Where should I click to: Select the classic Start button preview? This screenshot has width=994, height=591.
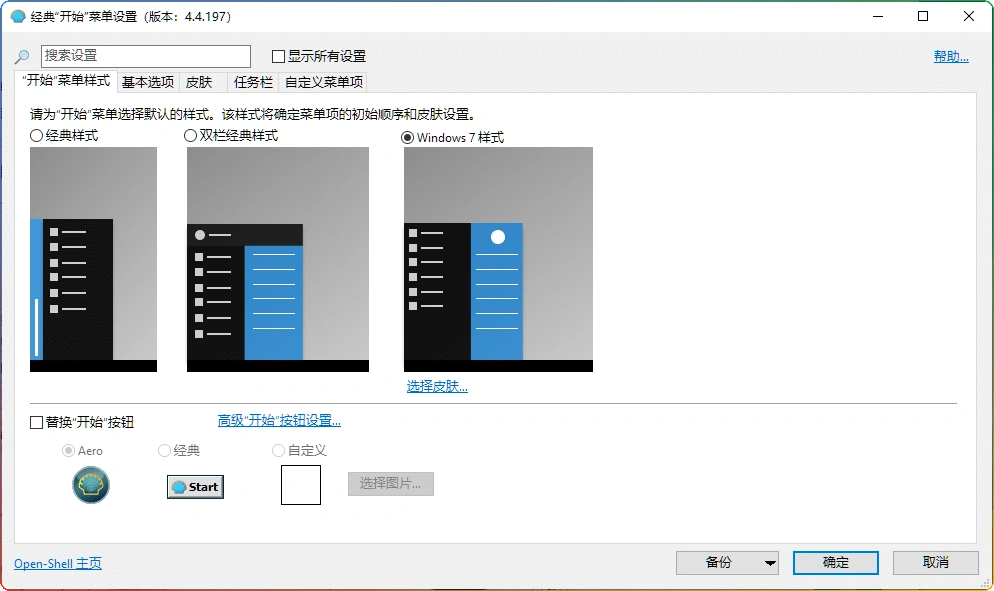coord(194,486)
